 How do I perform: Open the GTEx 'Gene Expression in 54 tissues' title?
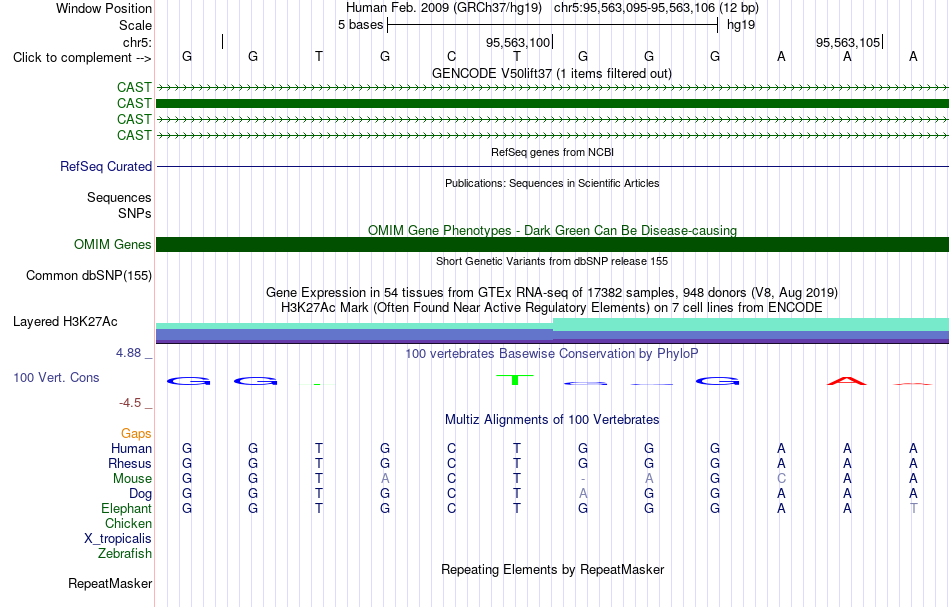[552, 293]
